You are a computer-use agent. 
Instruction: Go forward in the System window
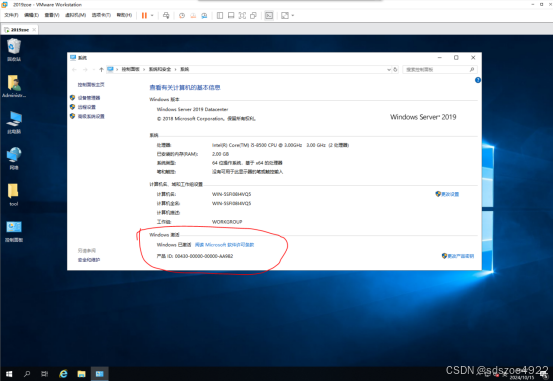click(85, 69)
